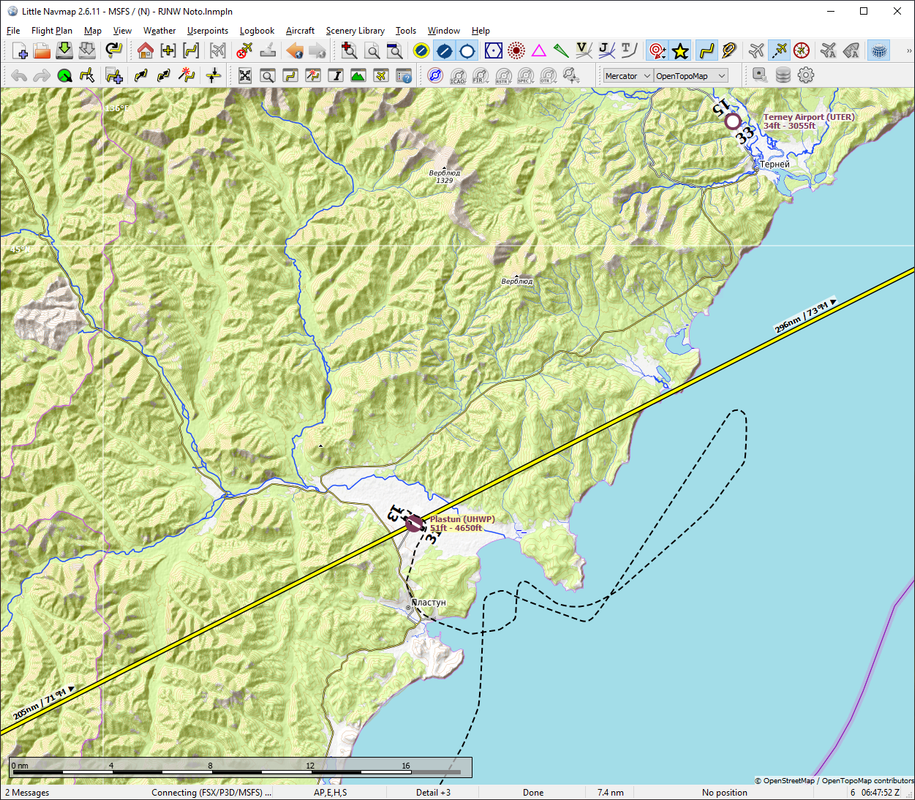Show Jet airways J icon
Image resolution: width=915 pixels, height=800 pixels.
(x=606, y=51)
